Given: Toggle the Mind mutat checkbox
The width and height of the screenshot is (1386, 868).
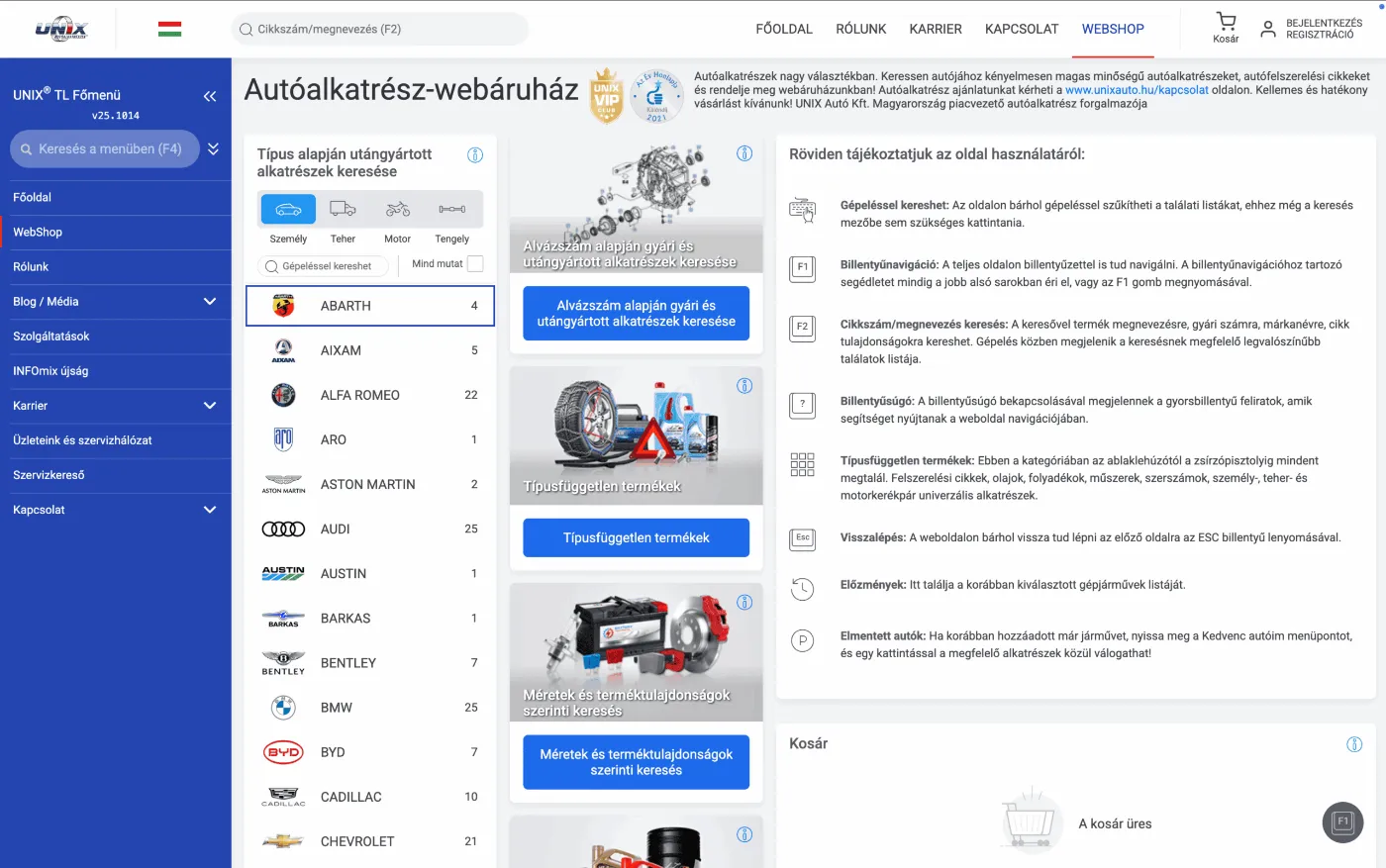Looking at the screenshot, I should point(475,263).
